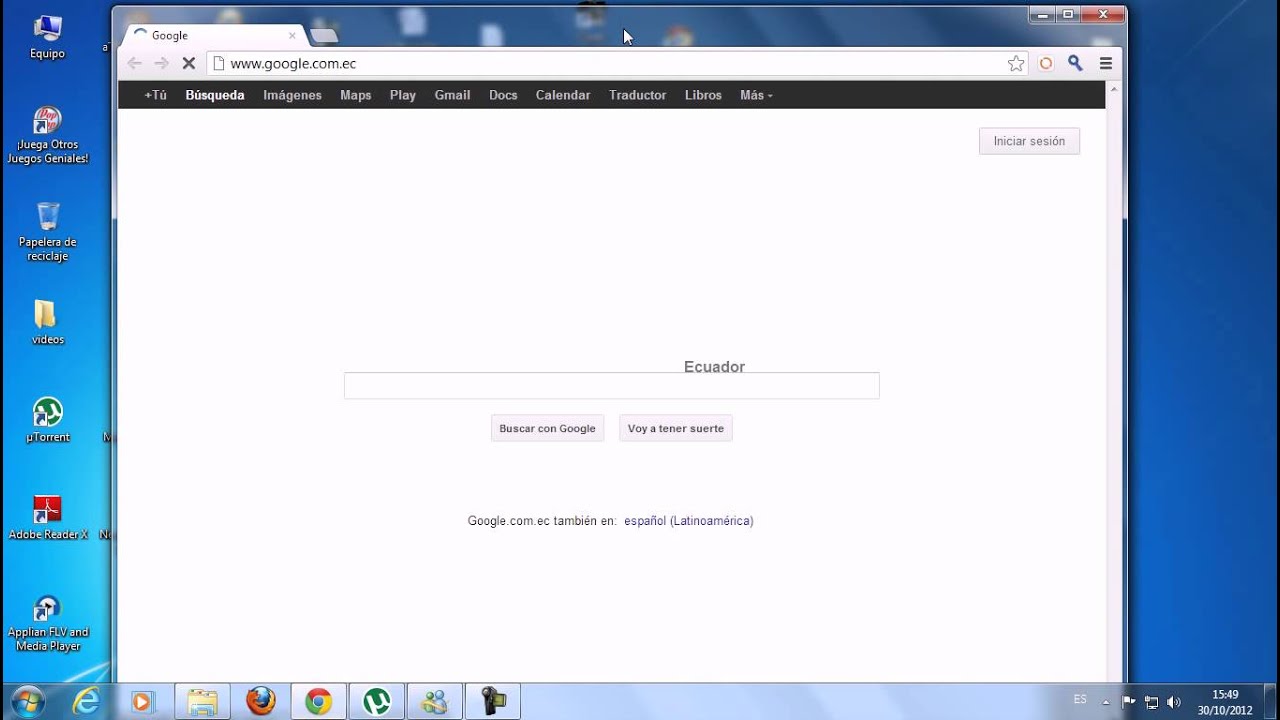Open Docs from the Google bar
The image size is (1280, 720).
click(503, 95)
